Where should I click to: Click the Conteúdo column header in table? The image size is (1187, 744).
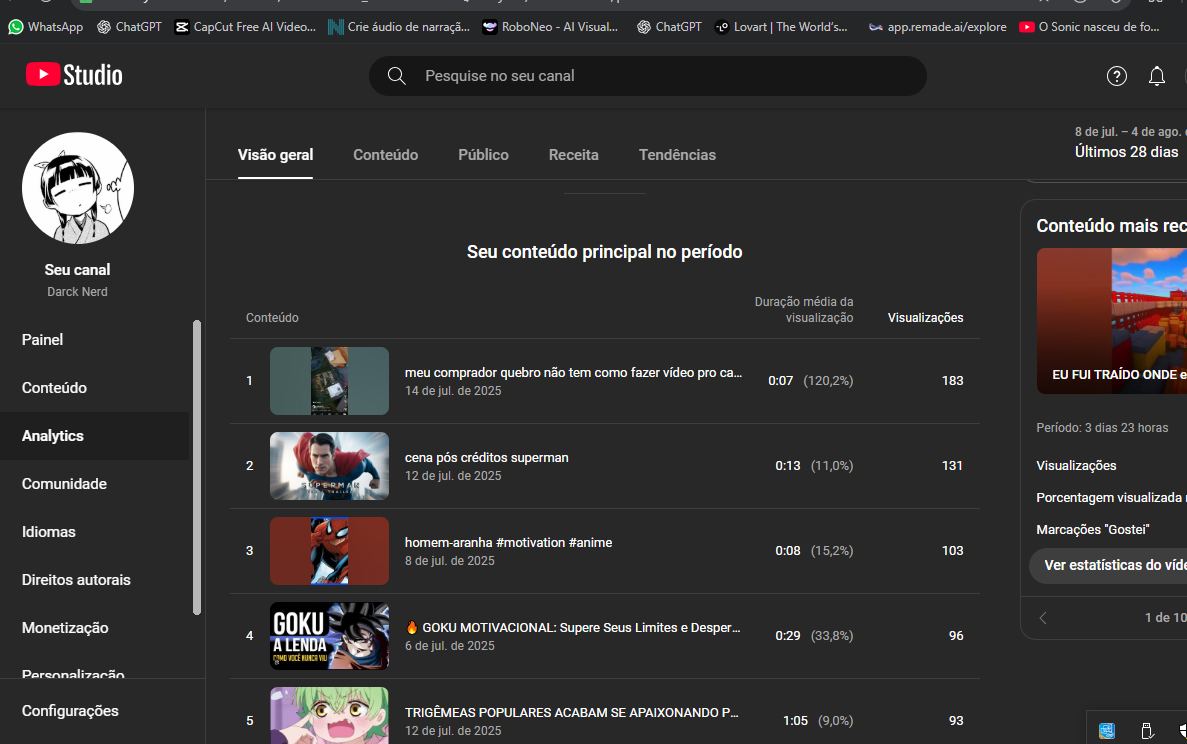click(x=272, y=318)
